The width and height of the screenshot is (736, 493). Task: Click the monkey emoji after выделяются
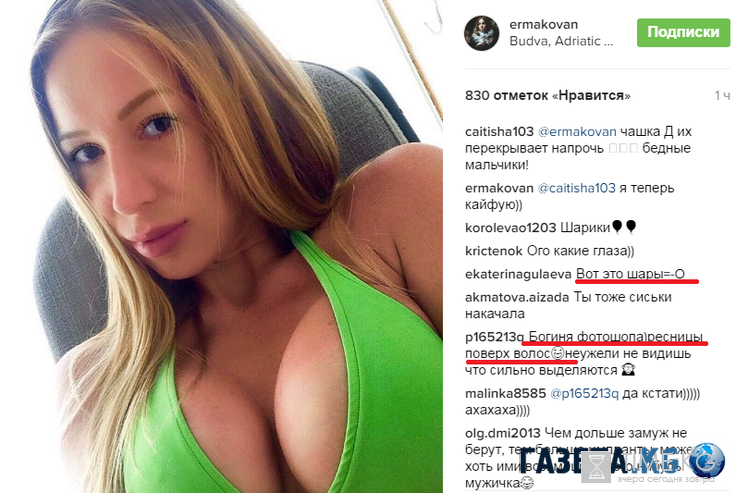628,370
